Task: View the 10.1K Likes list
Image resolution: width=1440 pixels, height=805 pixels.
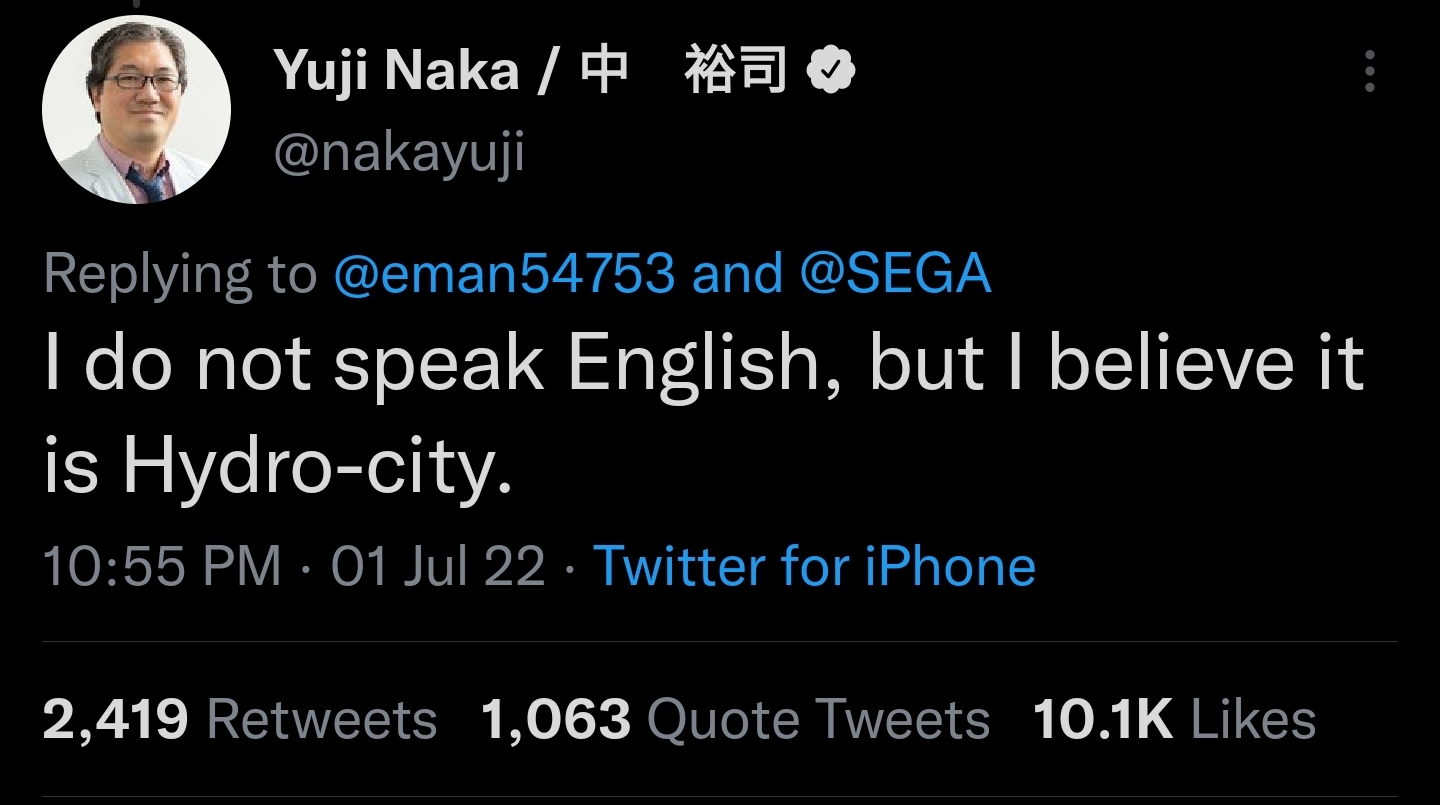Action: coord(1174,720)
